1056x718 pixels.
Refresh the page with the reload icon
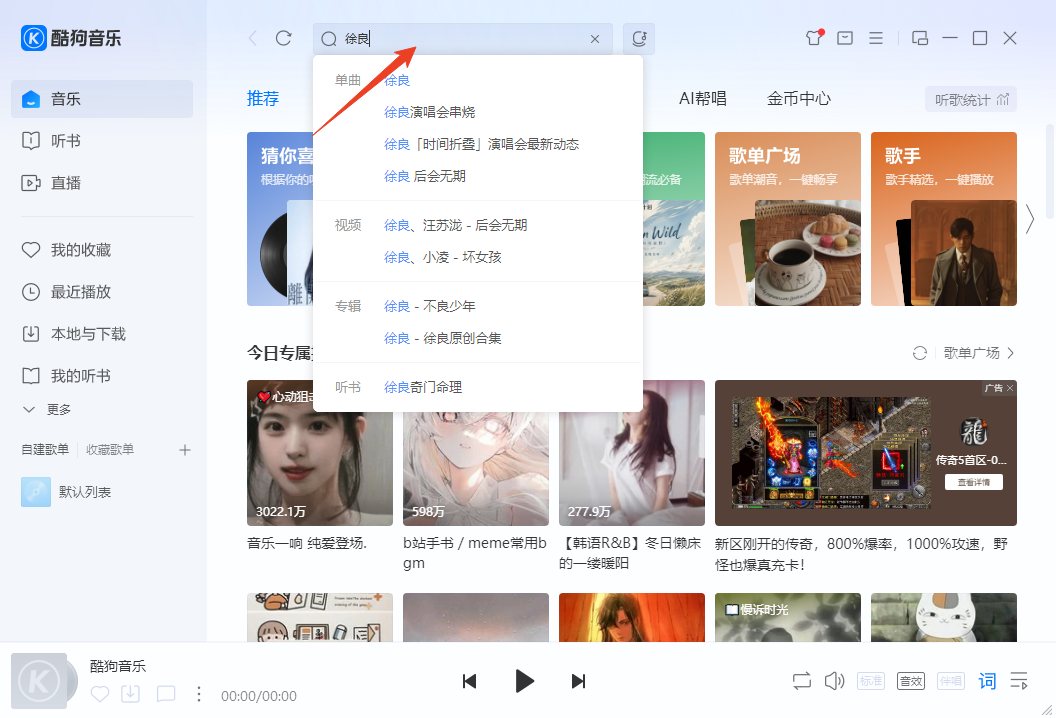point(284,38)
